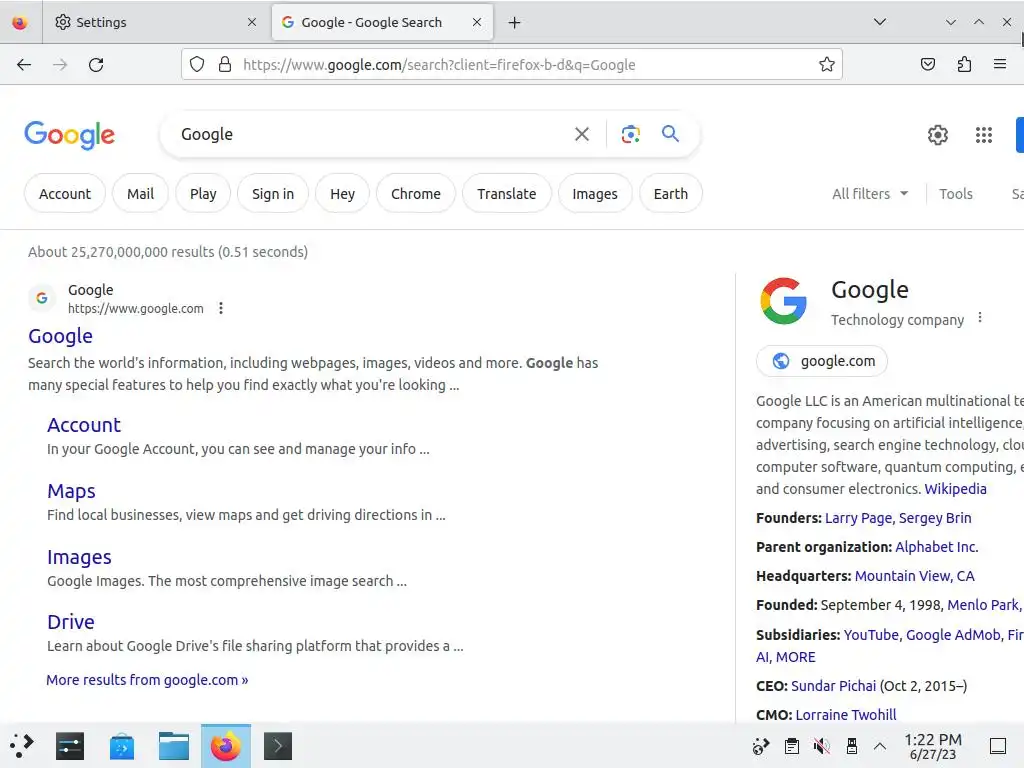Image resolution: width=1024 pixels, height=768 pixels.
Task: Open more options for google.com result
Action: click(221, 308)
